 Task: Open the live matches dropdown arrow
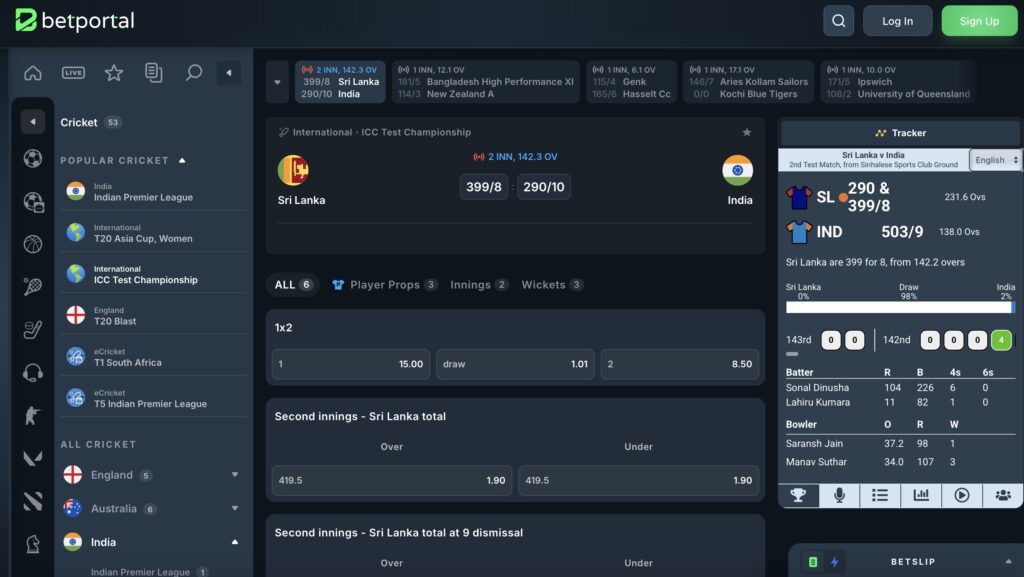(277, 82)
